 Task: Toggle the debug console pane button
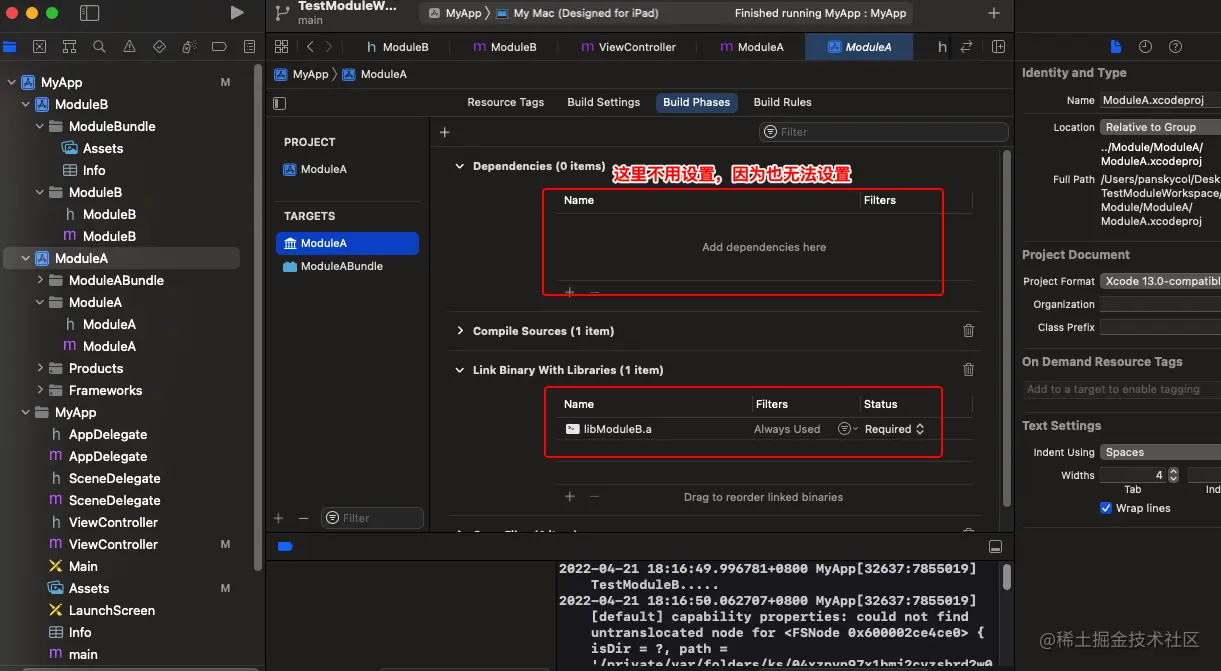point(995,546)
